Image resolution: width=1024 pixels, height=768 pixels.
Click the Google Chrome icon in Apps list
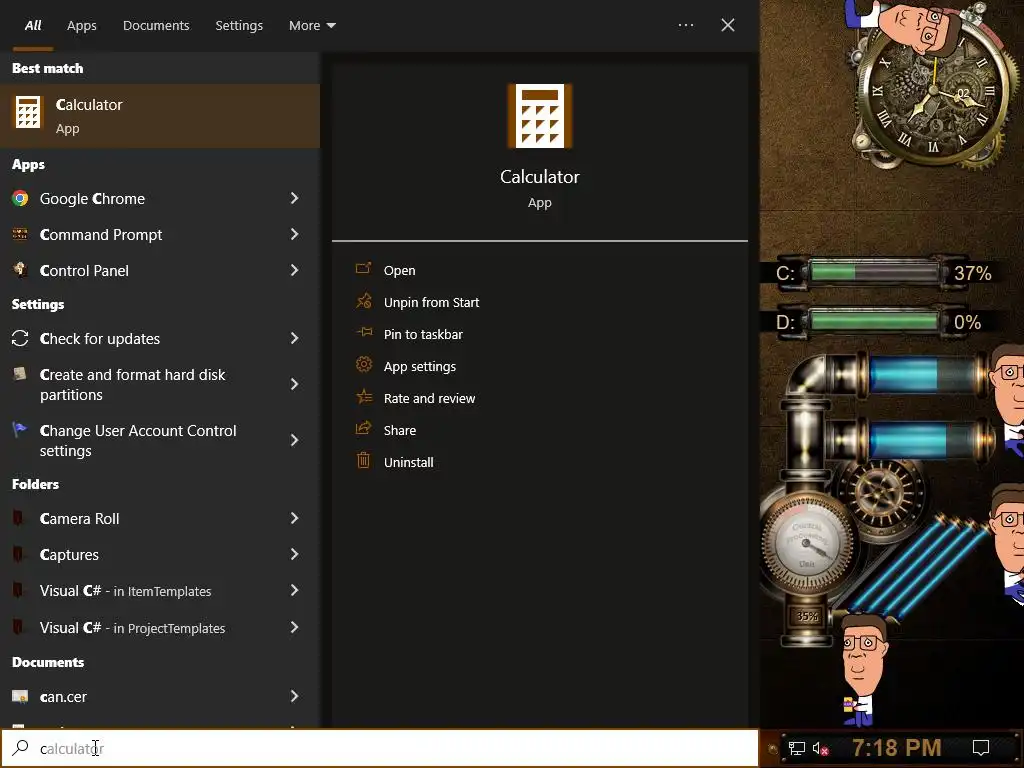20,199
